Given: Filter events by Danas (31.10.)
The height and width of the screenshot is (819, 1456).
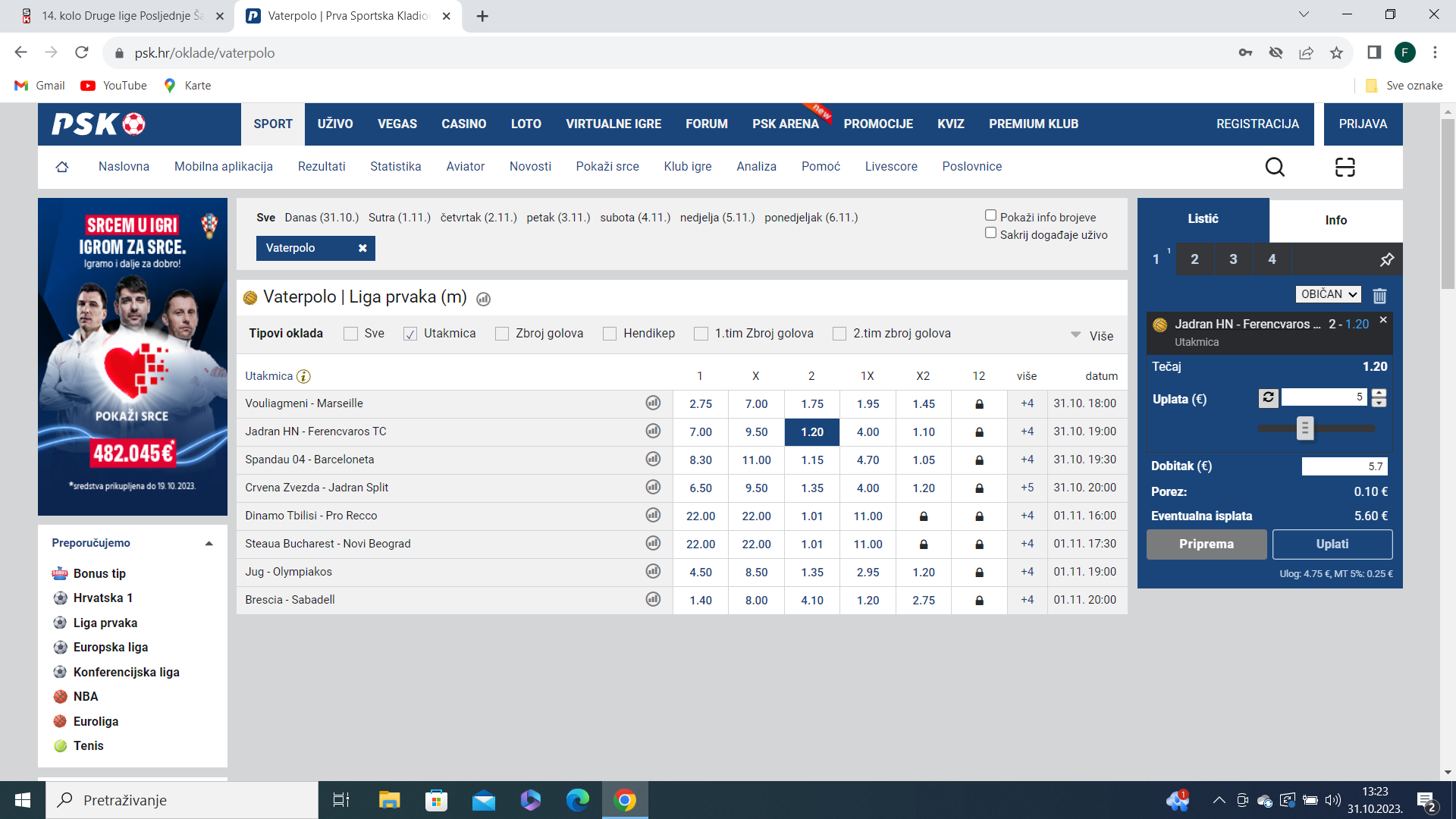Looking at the screenshot, I should click(322, 218).
